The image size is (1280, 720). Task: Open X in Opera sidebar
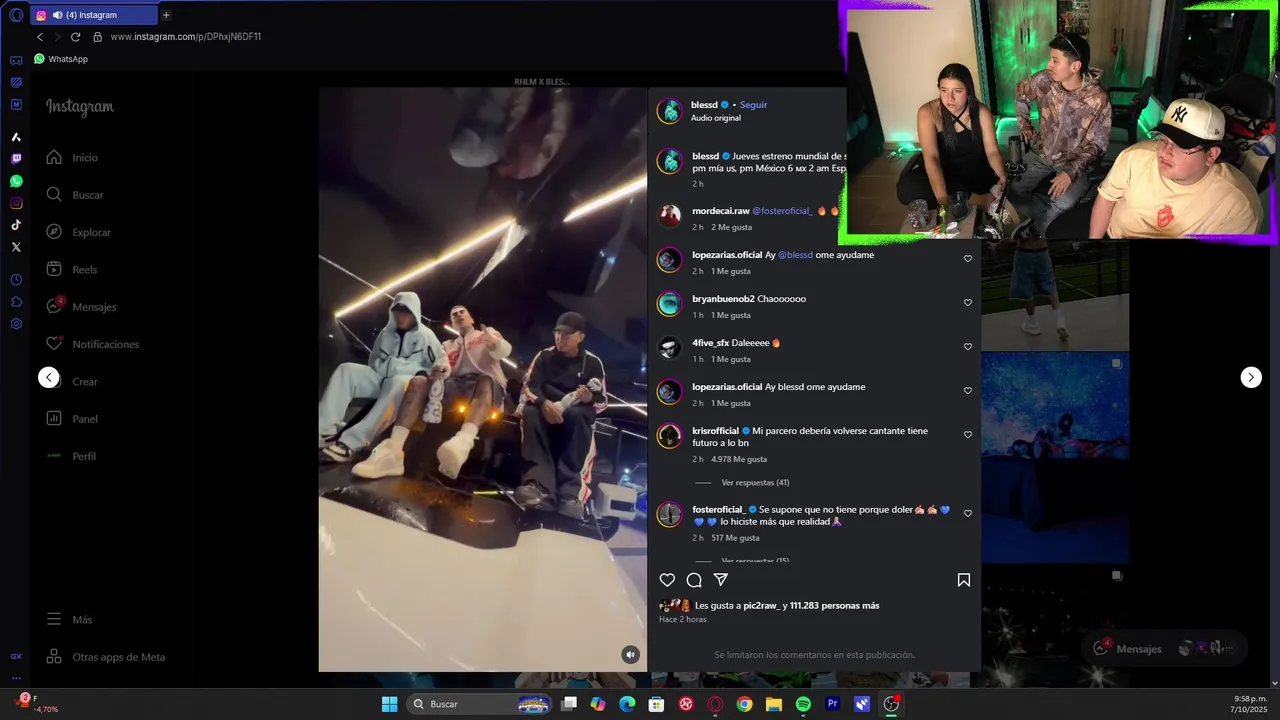16,247
